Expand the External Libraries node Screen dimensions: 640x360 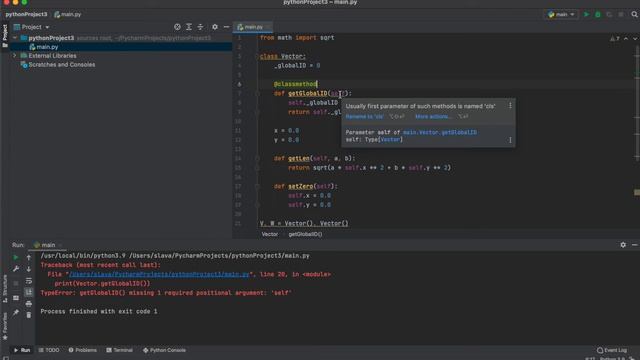pos(15,56)
